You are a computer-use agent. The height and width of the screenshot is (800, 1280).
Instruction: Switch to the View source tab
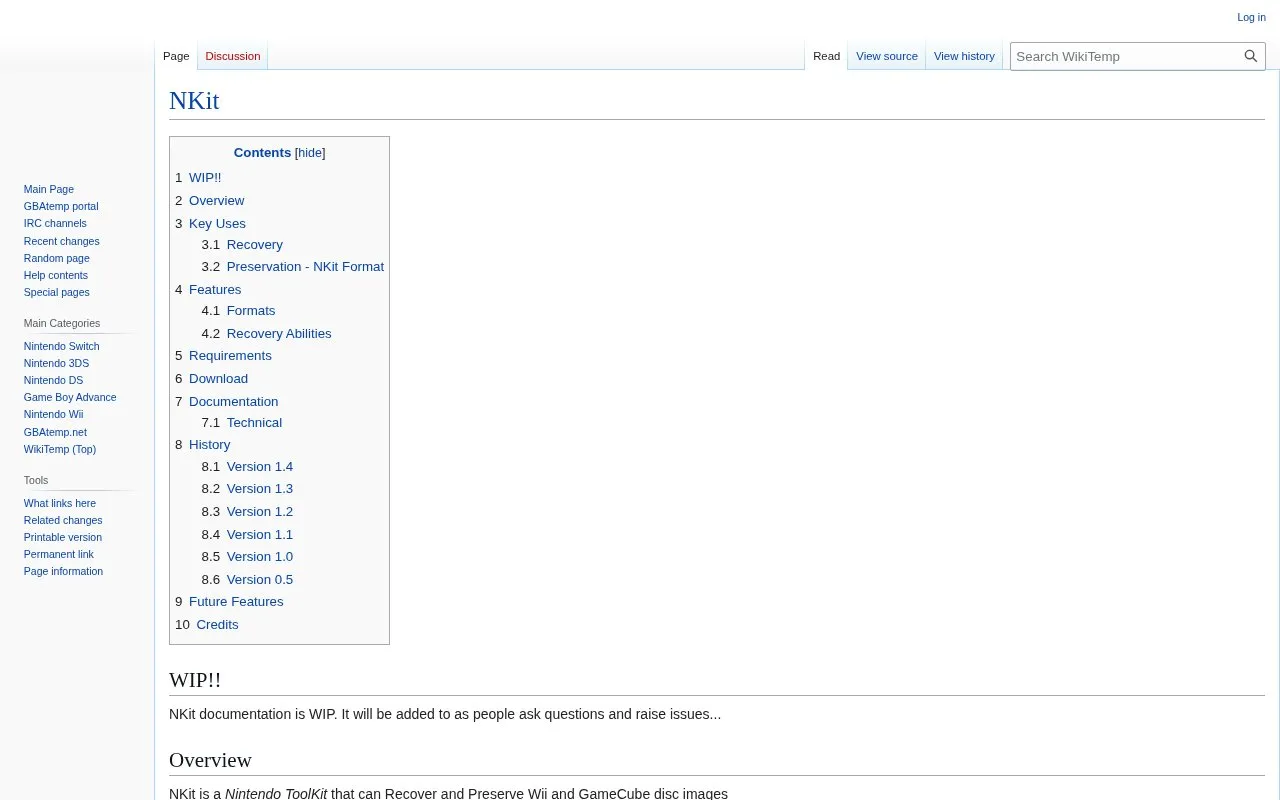pyautogui.click(x=887, y=56)
